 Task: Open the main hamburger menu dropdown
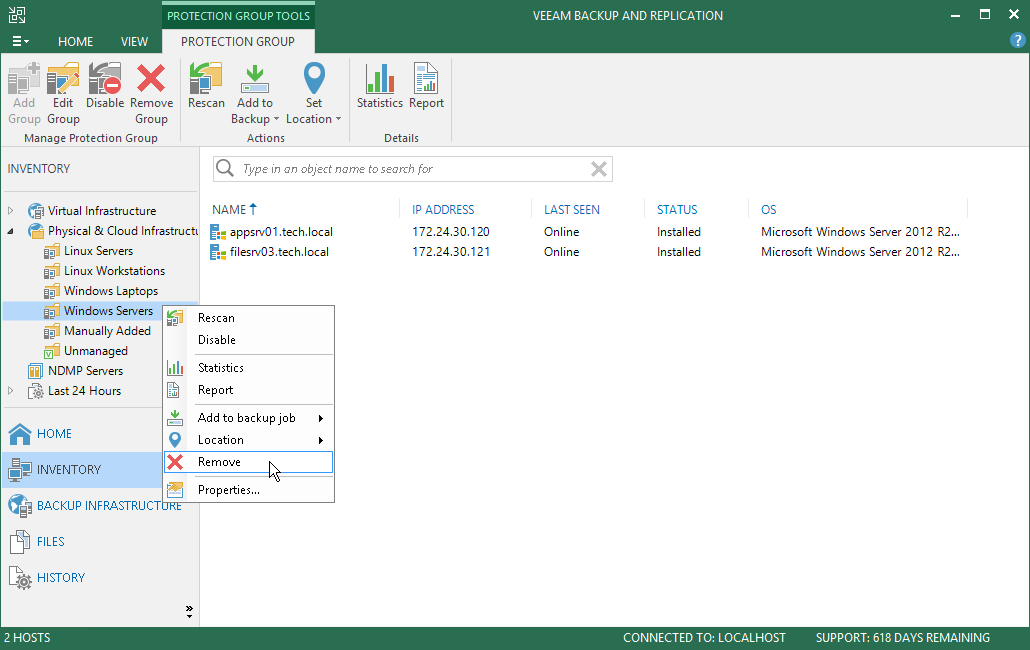(20, 41)
